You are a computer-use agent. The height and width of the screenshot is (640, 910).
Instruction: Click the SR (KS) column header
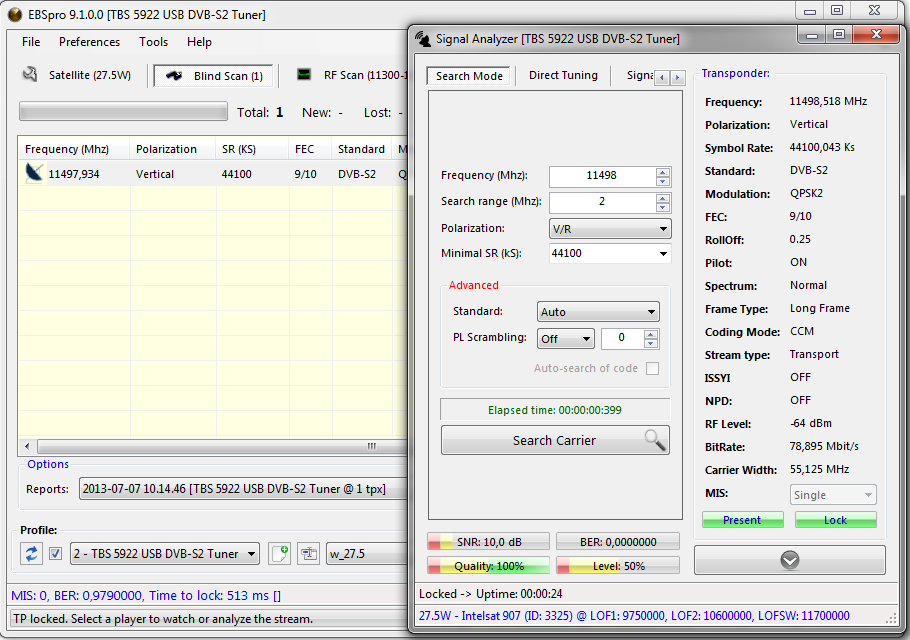[252, 149]
